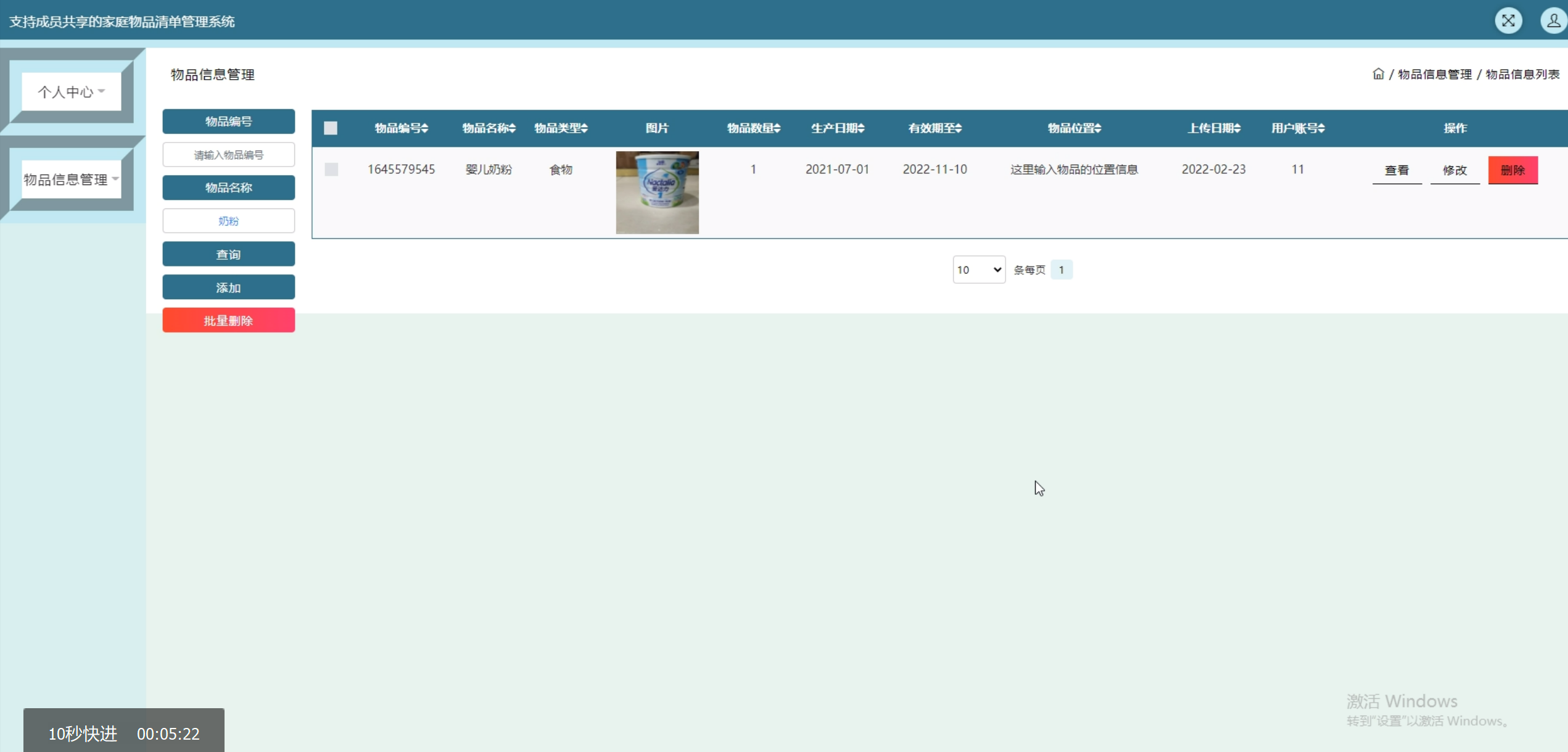1568x752 pixels.
Task: Open the baby formula product thumbnail
Action: point(657,192)
